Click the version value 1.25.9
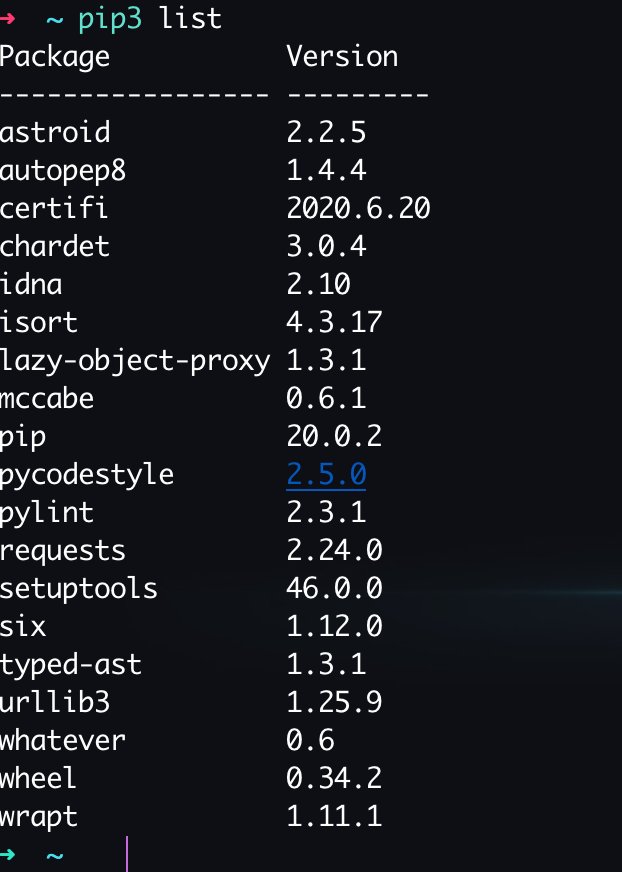 click(x=334, y=702)
